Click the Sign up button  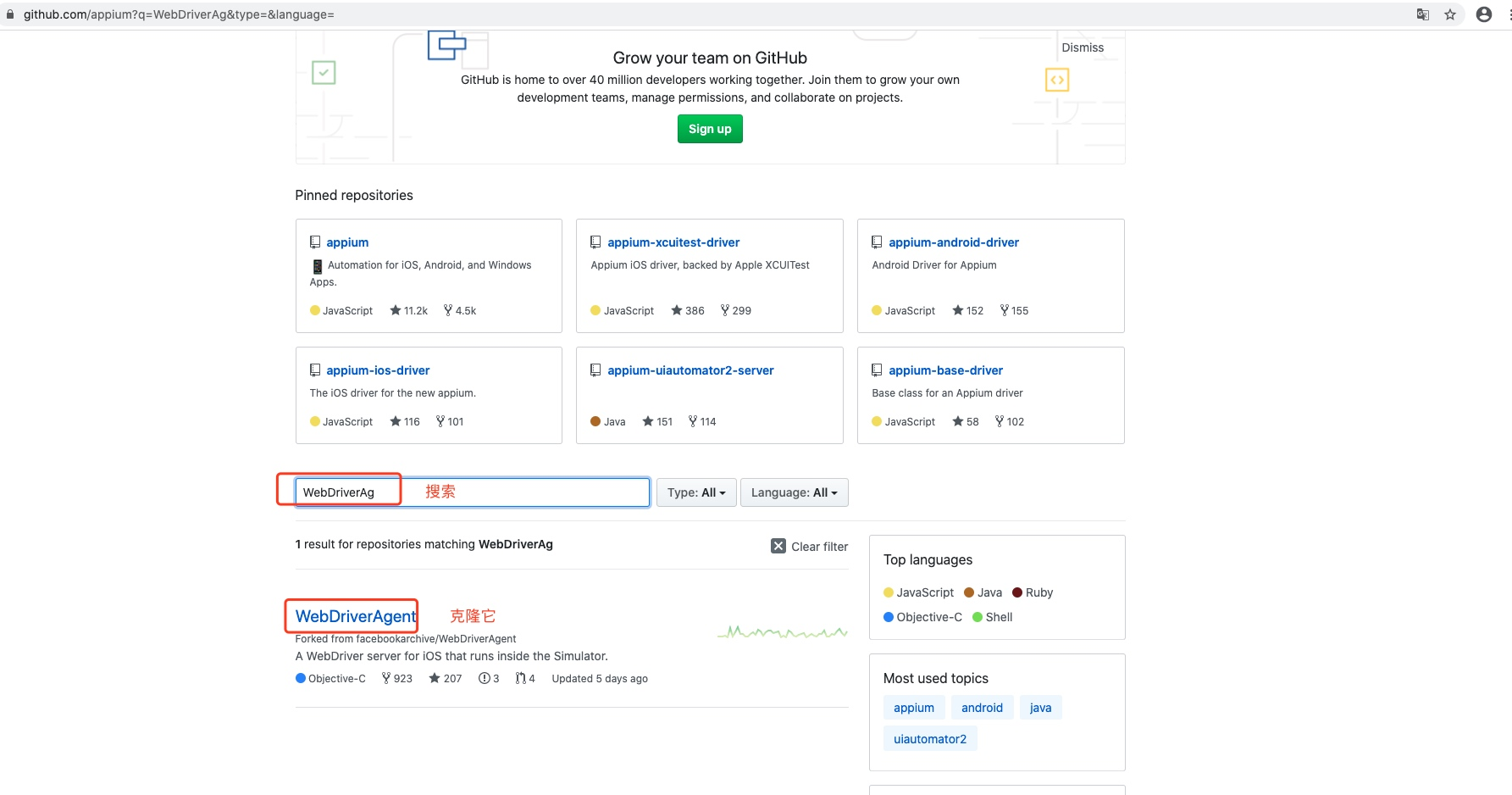[x=710, y=129]
